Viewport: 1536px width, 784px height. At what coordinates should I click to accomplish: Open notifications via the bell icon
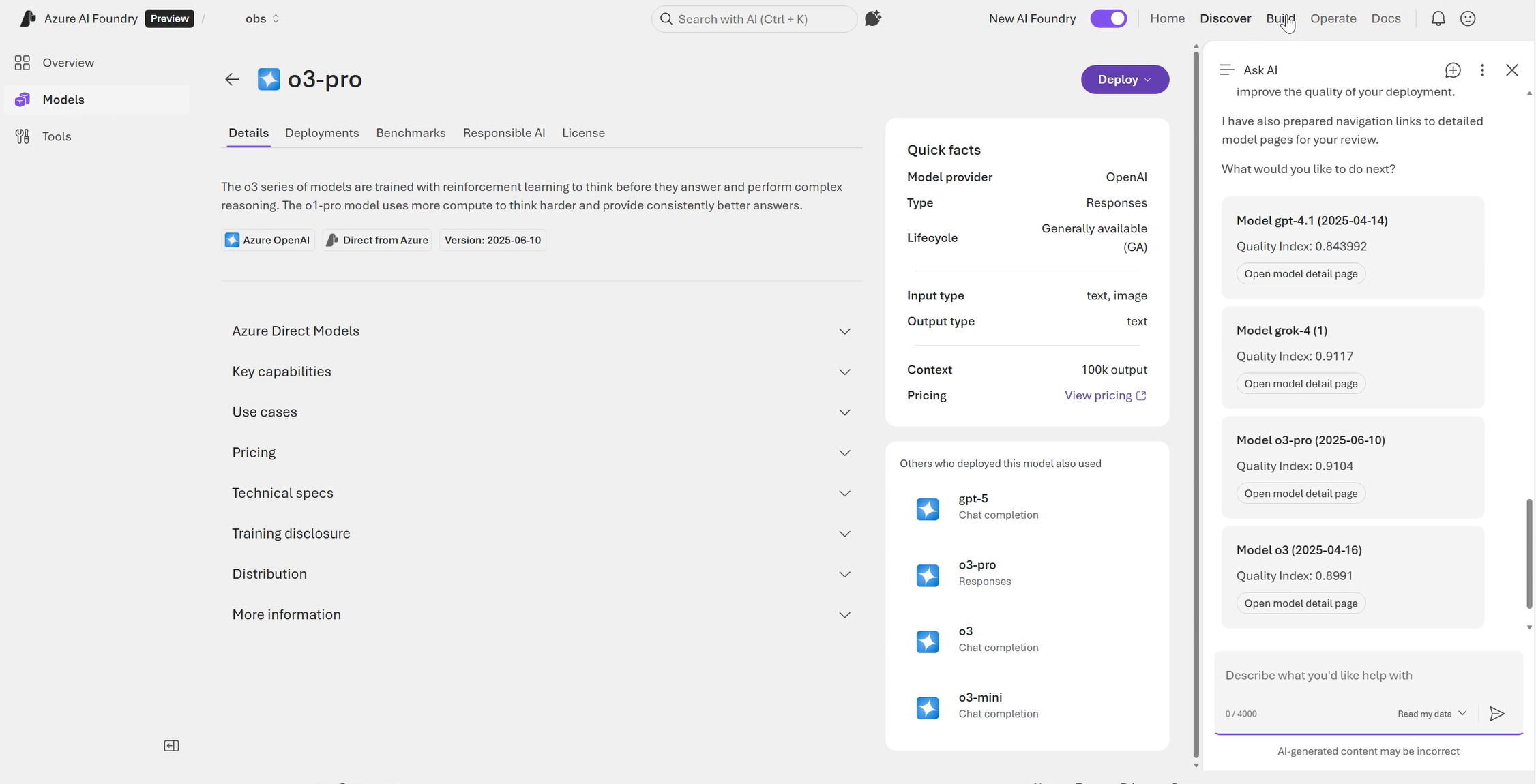pos(1437,18)
